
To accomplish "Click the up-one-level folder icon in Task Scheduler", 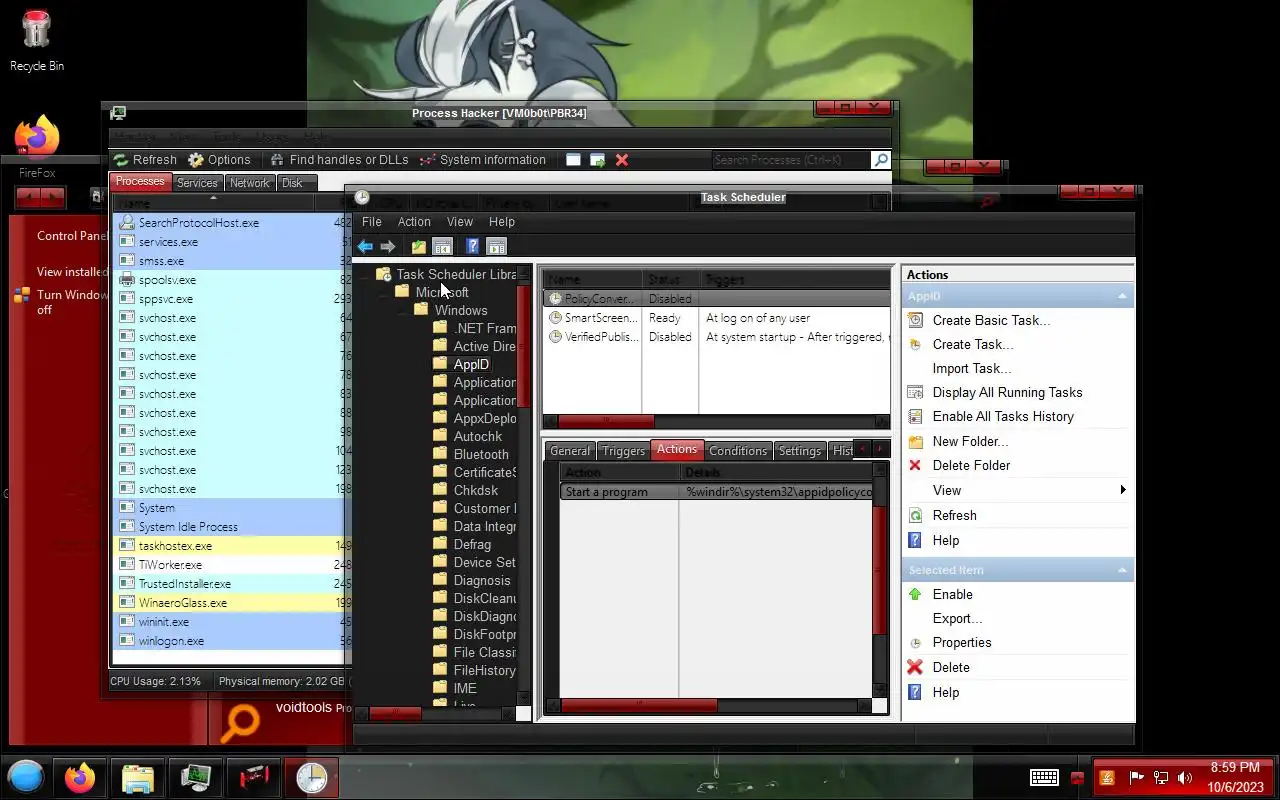I will [x=419, y=246].
